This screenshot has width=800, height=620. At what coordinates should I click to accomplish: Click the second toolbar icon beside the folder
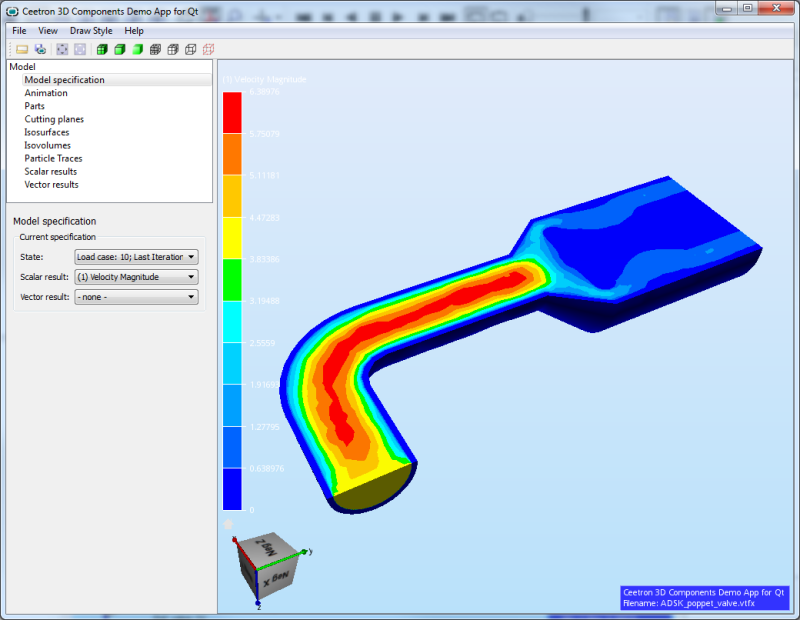point(40,49)
